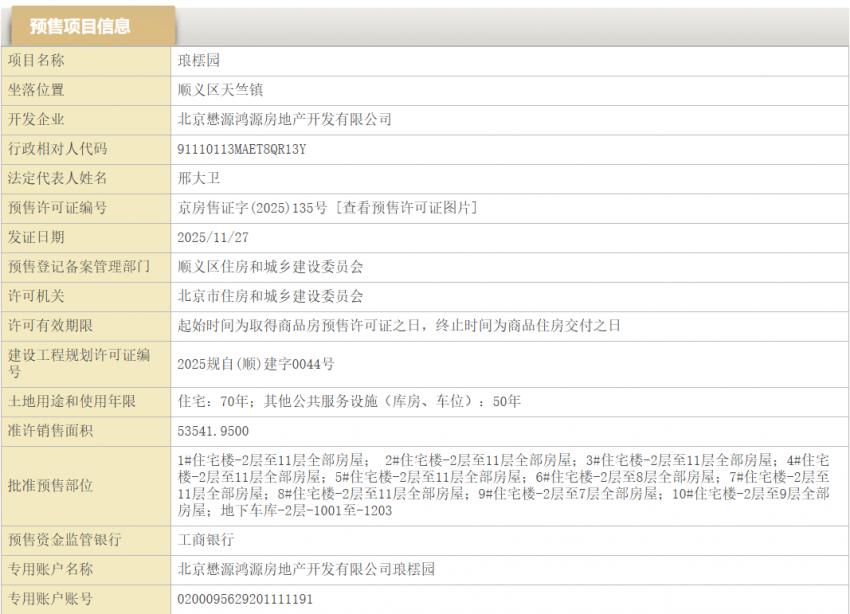The image size is (850, 614).
Task: Select the project name value 琅樾园
Action: click(198, 60)
